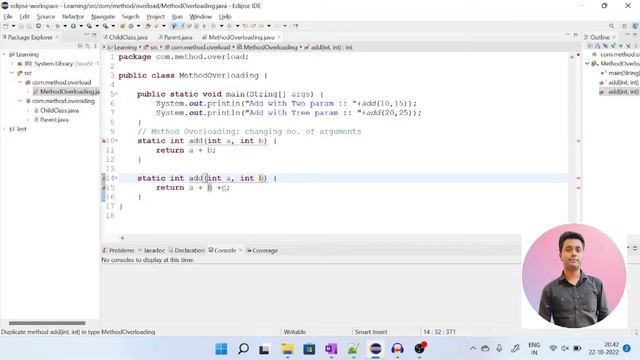Toggle Hide Static Members in Outline

613,46
